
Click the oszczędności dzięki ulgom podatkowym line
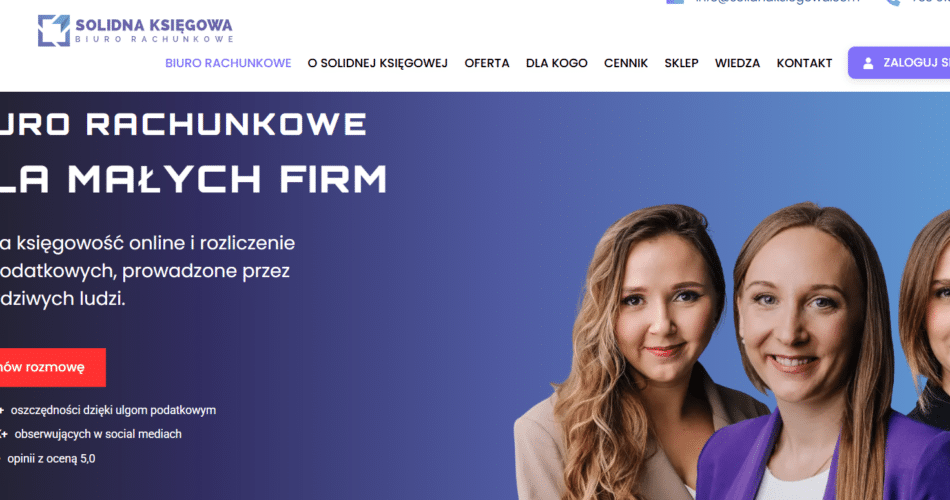point(108,410)
